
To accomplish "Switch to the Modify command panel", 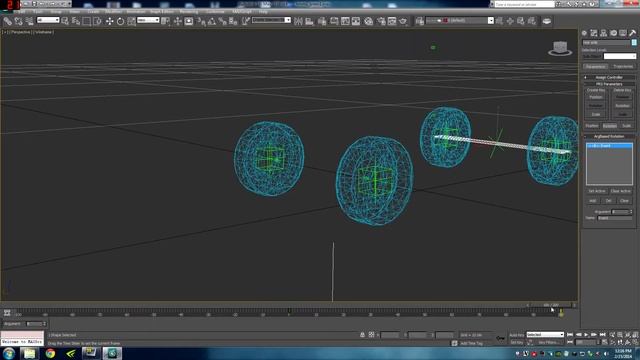I will click(x=594, y=33).
